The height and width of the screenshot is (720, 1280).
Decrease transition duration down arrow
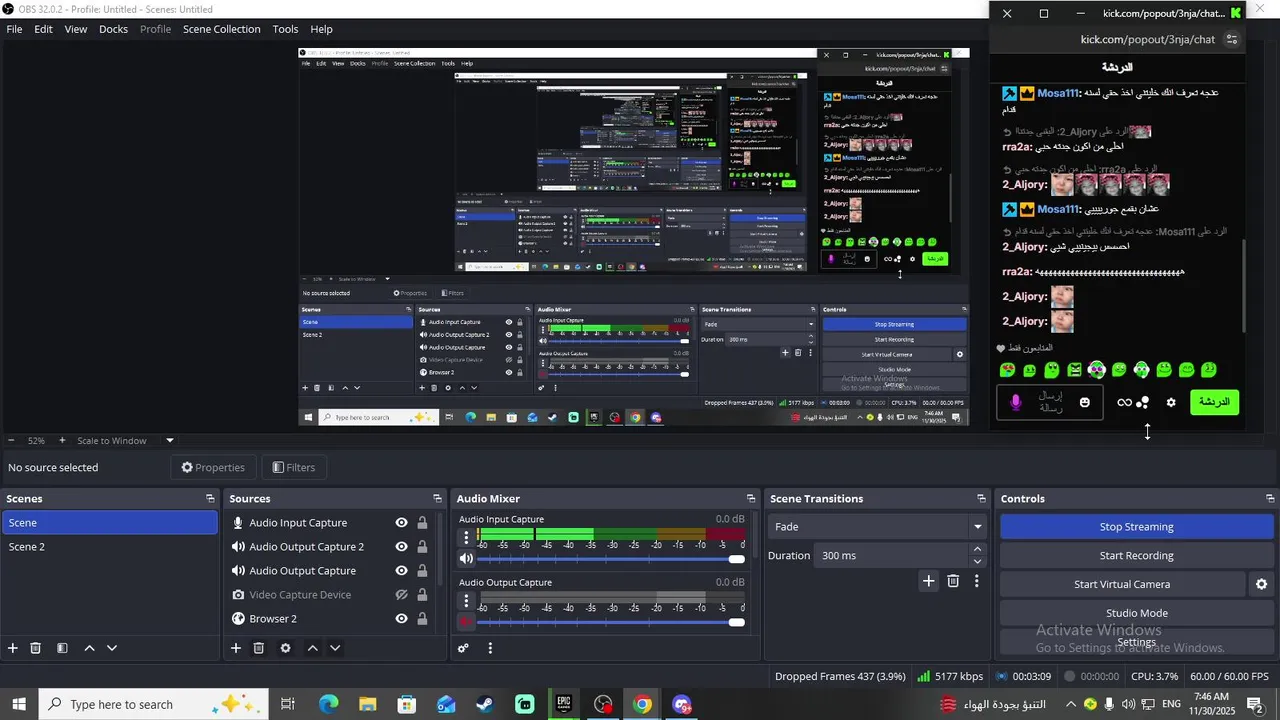[977, 561]
